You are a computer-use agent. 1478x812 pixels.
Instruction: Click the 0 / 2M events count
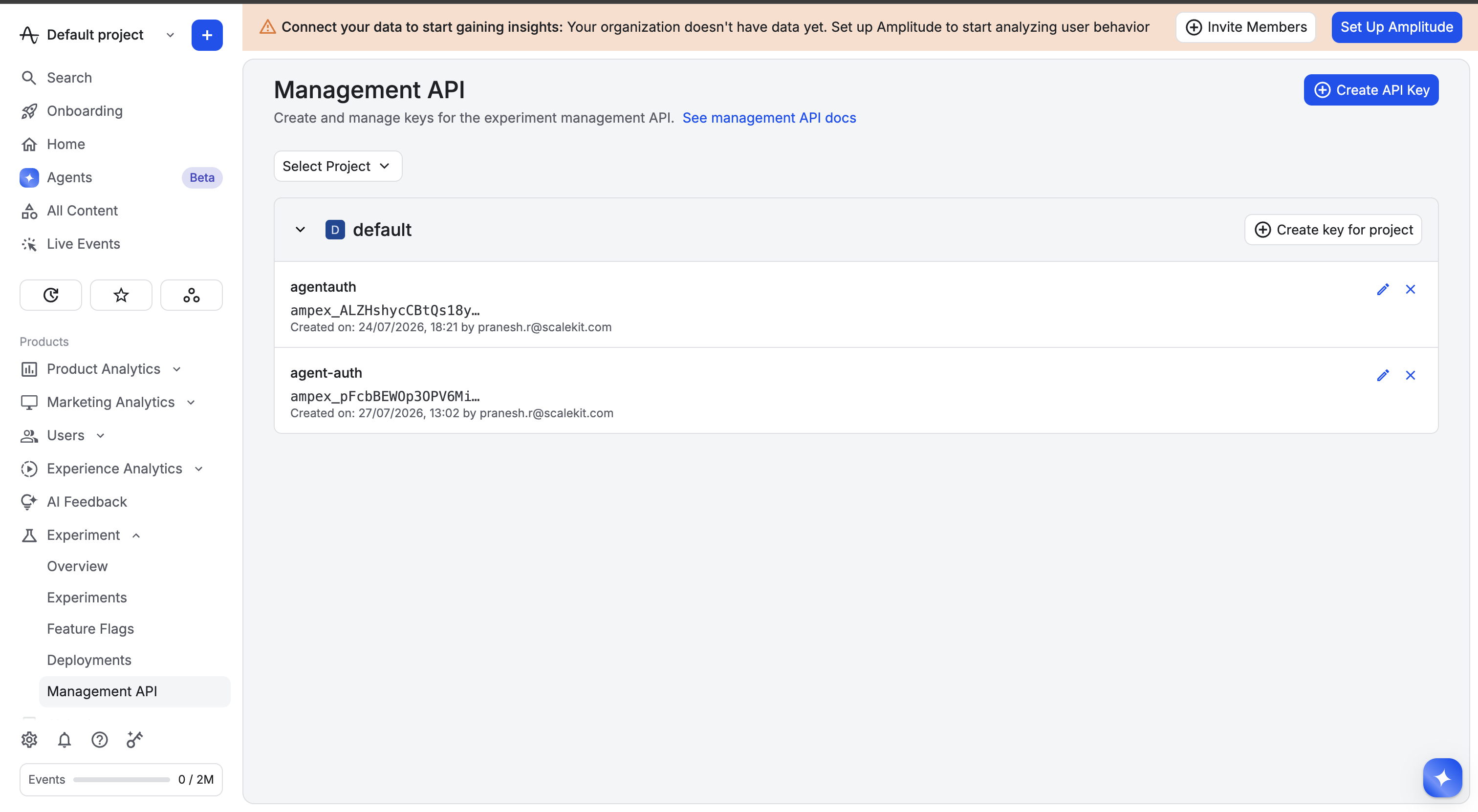(x=196, y=779)
